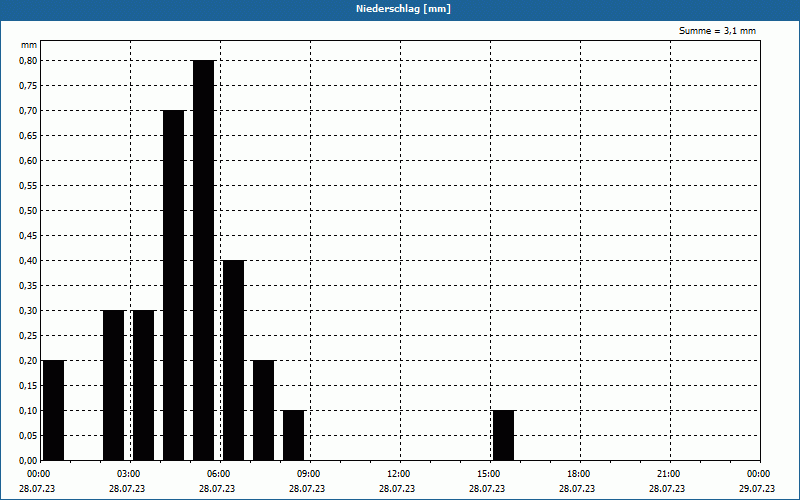Click the 'Summe = 3,1 mm' total label
800x500 pixels.
coord(717,31)
